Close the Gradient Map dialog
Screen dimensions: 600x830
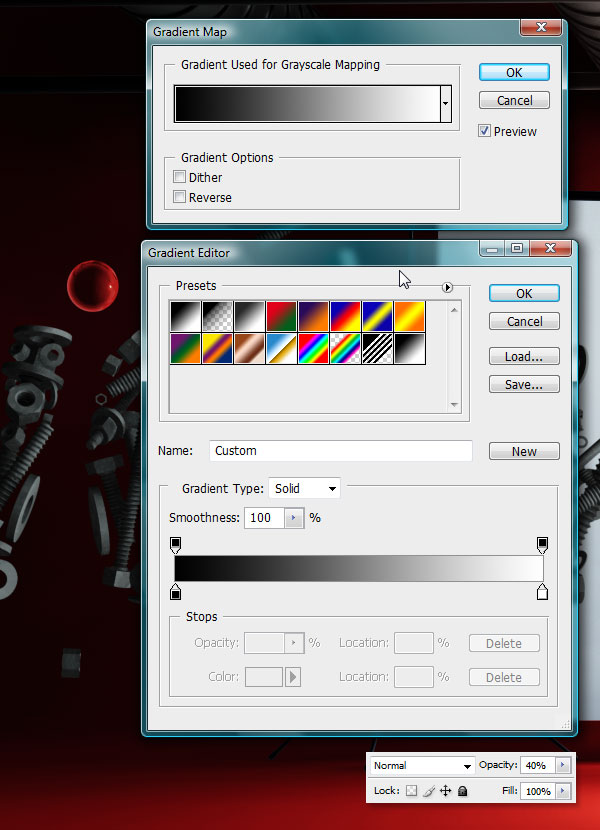[541, 28]
